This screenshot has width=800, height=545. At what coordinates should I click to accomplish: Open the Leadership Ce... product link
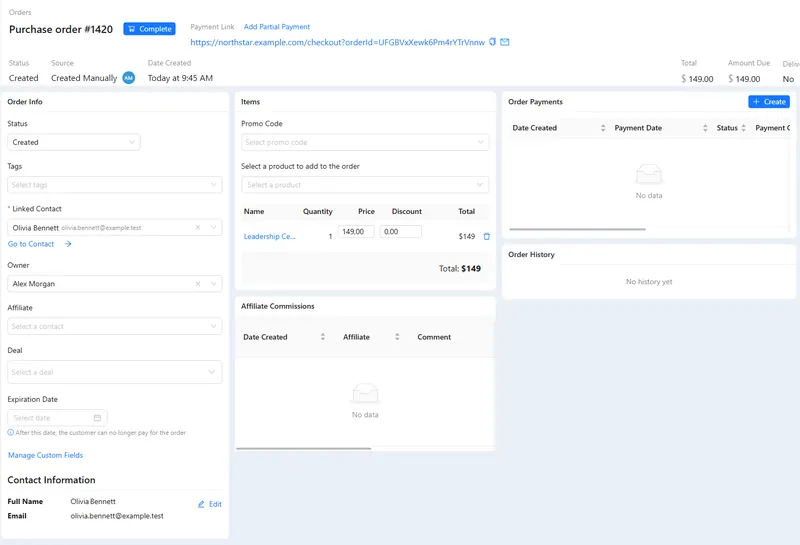coord(269,236)
